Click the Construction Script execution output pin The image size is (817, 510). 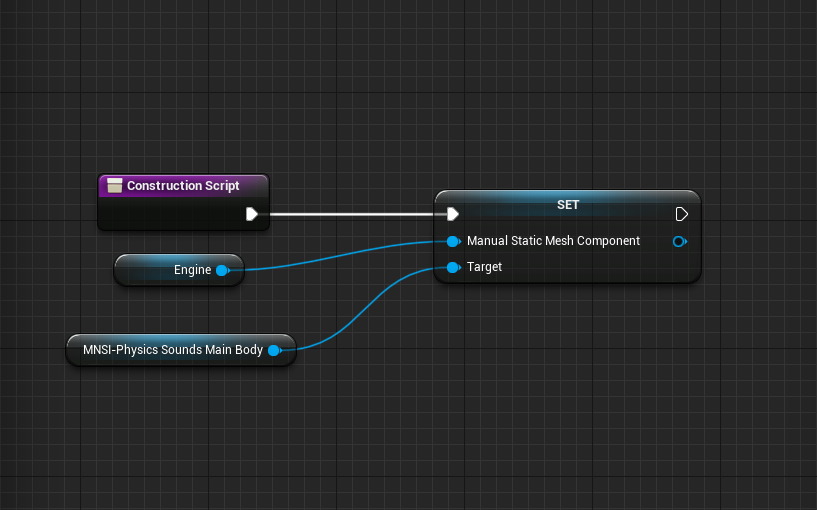pos(252,213)
